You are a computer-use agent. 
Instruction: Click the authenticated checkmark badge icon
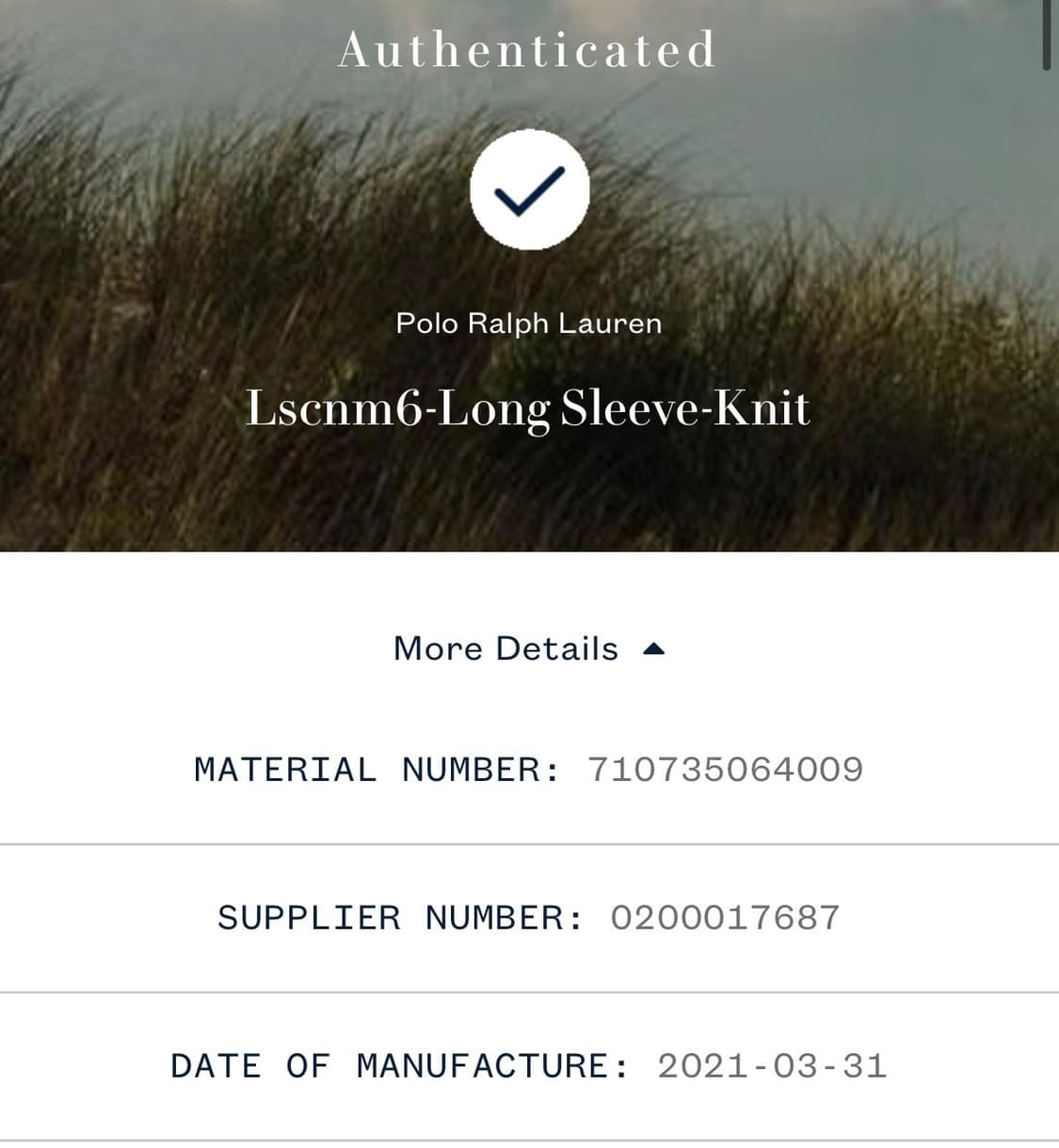tap(530, 189)
